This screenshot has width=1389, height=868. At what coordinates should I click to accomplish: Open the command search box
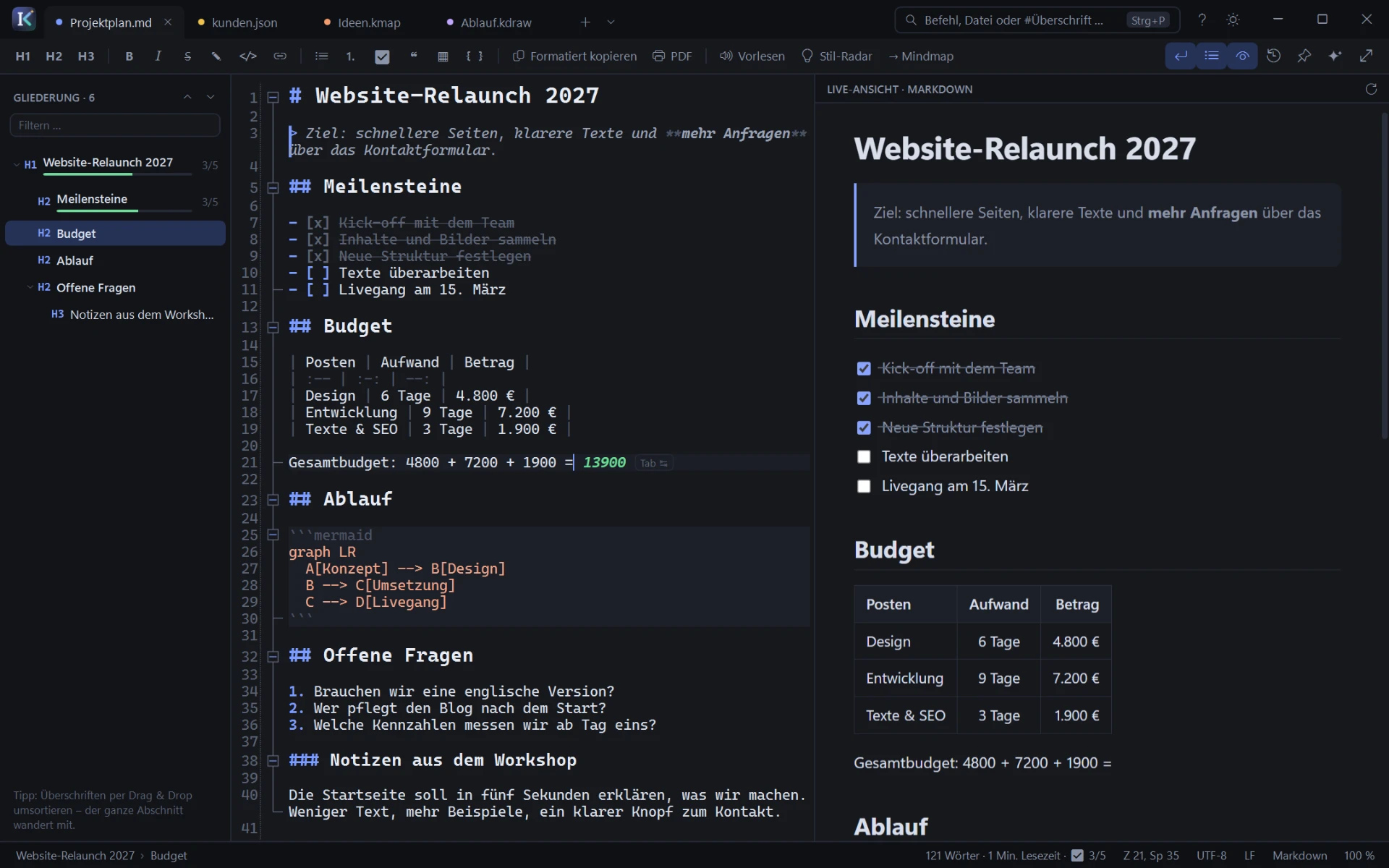[x=1037, y=20]
